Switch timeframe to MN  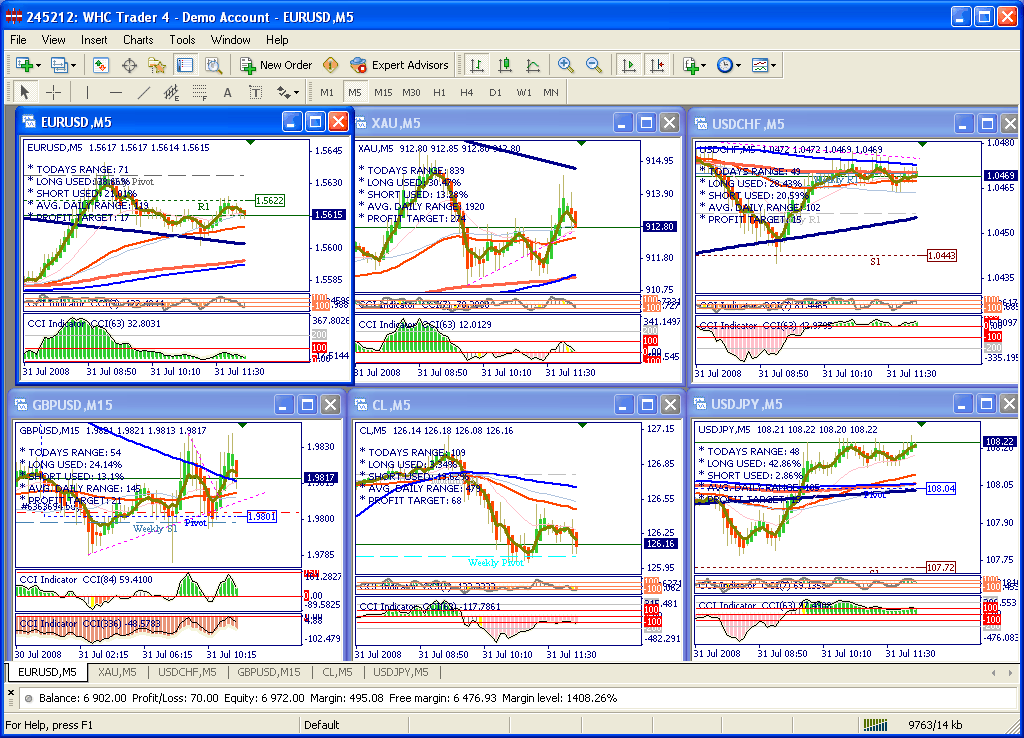tap(551, 92)
